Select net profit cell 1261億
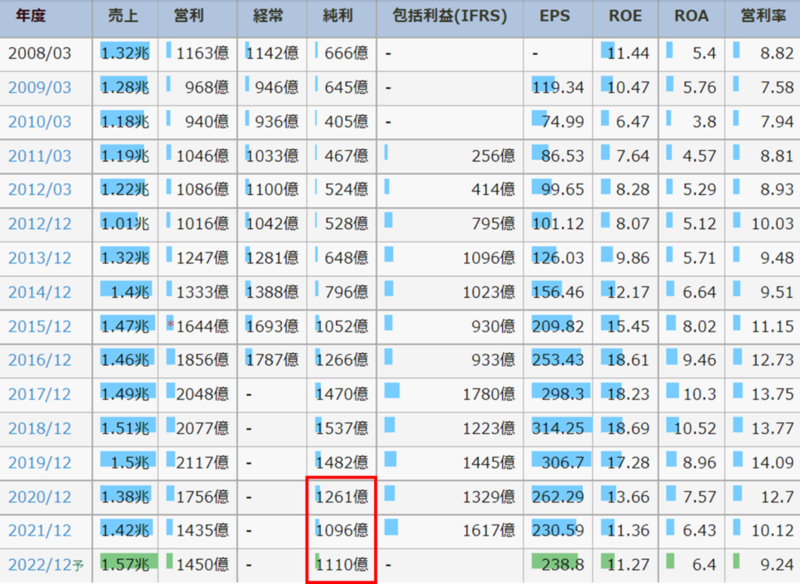Viewport: 800px width, 584px height. pos(342,496)
